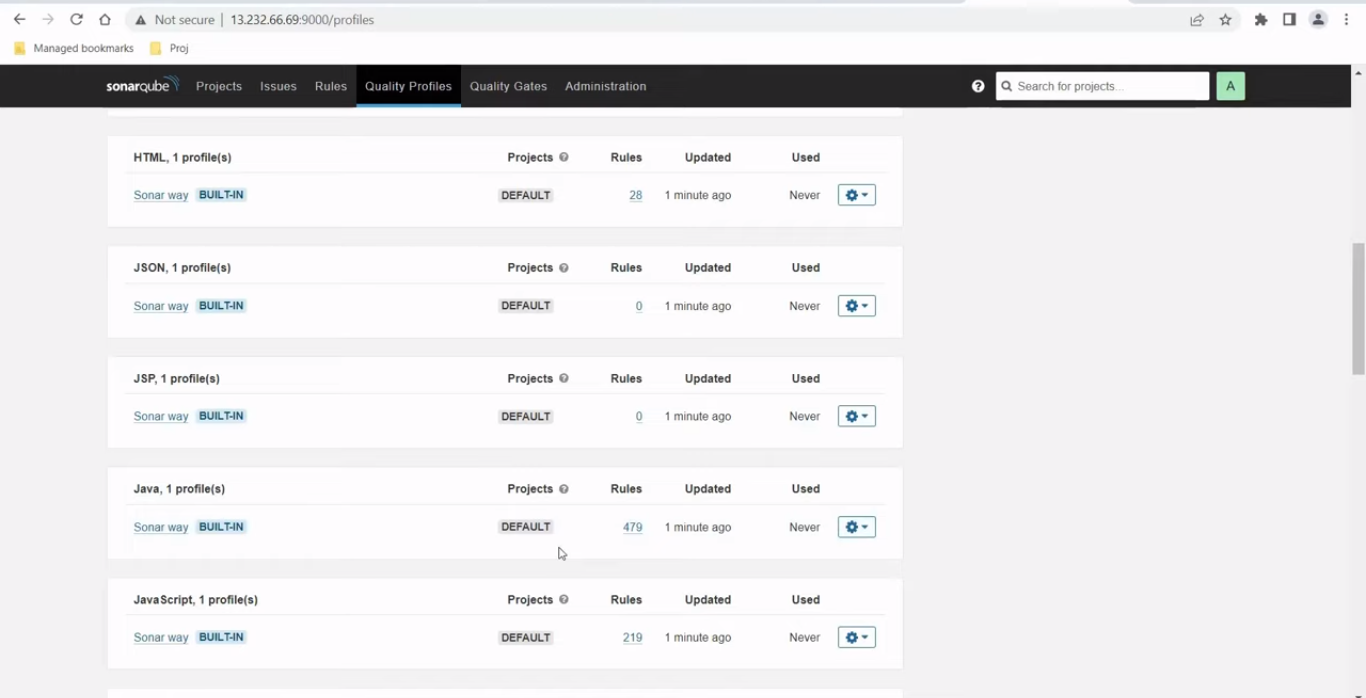Click the green user avatar A
This screenshot has height=698, width=1366.
[1230, 86]
